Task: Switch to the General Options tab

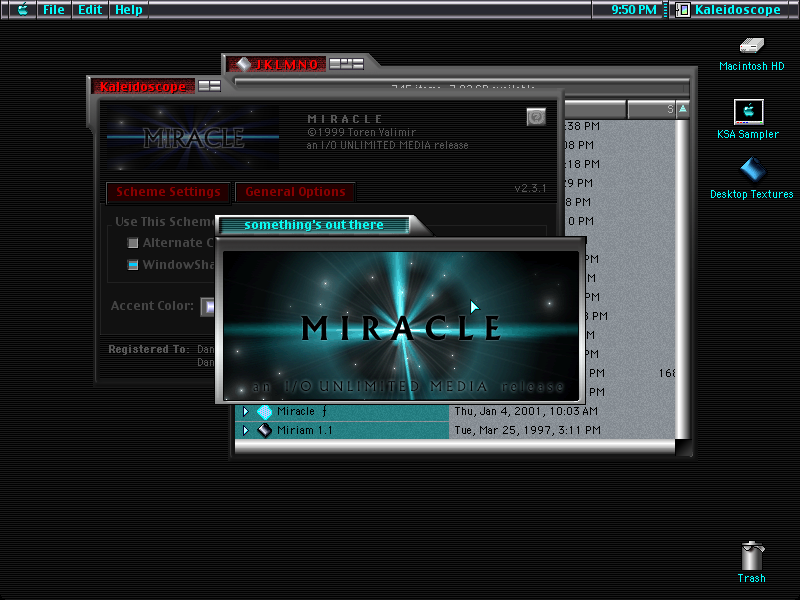Action: 295,192
